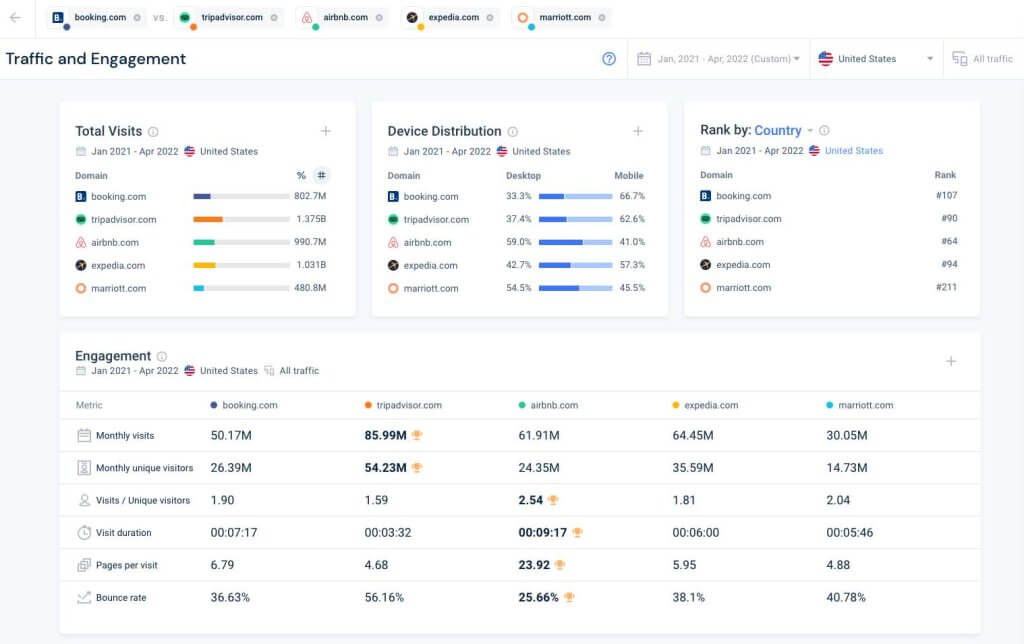Click the Rank column header
This screenshot has height=644, width=1024.
click(x=945, y=175)
